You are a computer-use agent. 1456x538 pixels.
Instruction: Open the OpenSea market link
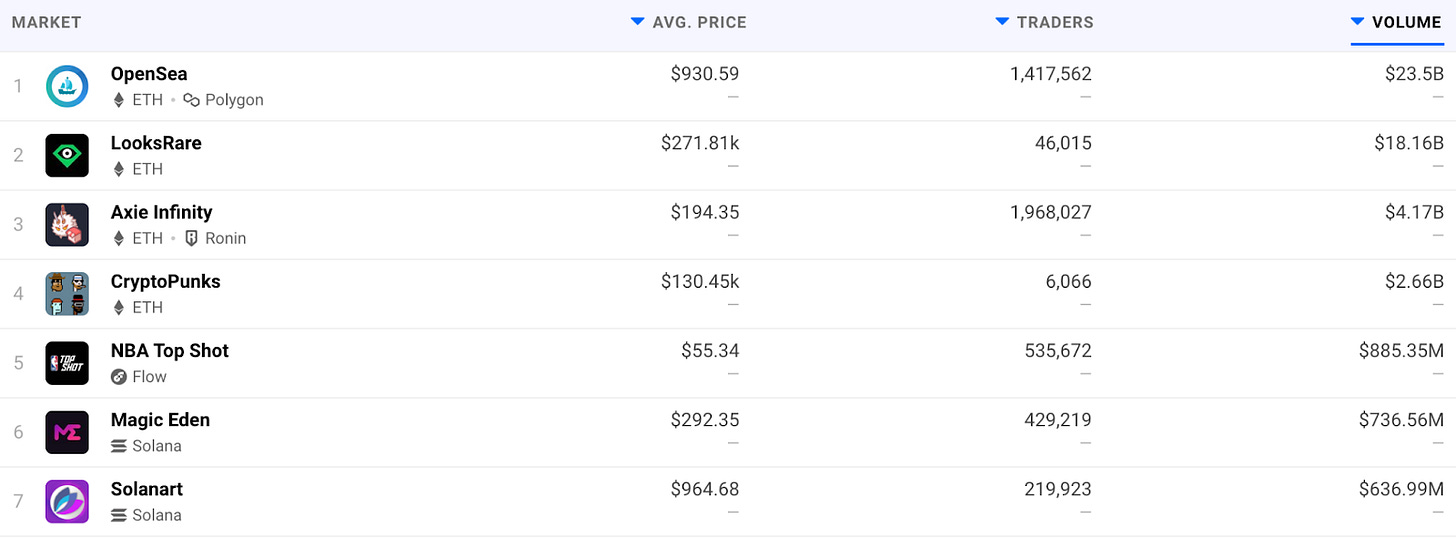coord(149,74)
